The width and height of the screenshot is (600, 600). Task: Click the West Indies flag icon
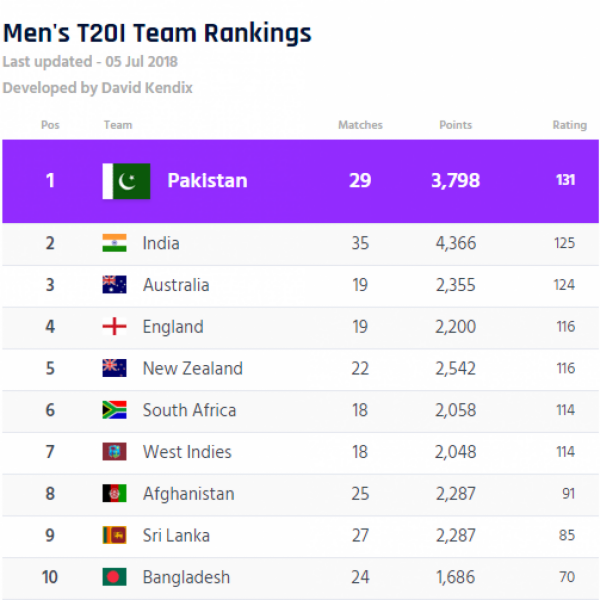click(114, 452)
